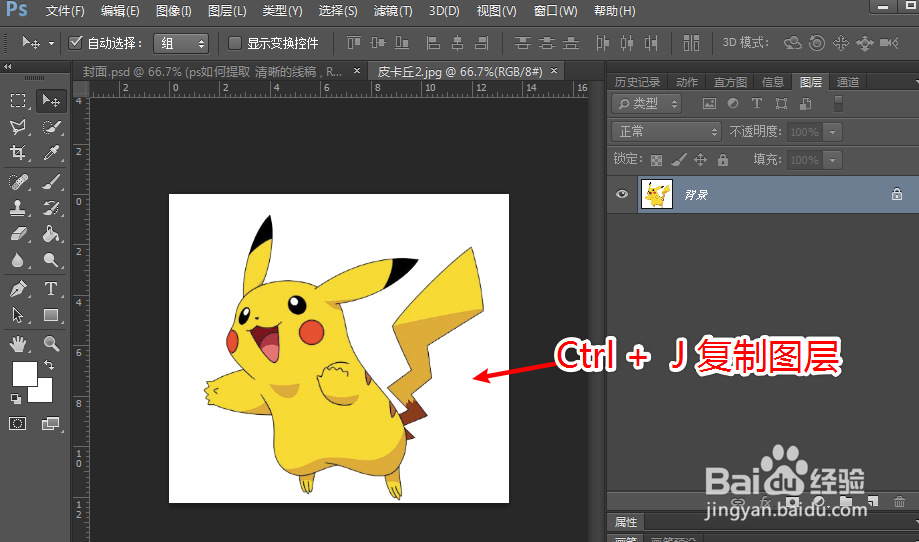Select the Clone Stamp tool
Viewport: 919px width, 542px height.
pos(18,207)
